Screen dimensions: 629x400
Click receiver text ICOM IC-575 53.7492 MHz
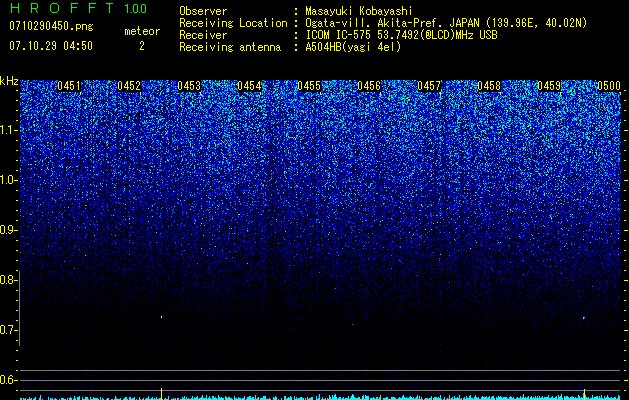point(401,35)
